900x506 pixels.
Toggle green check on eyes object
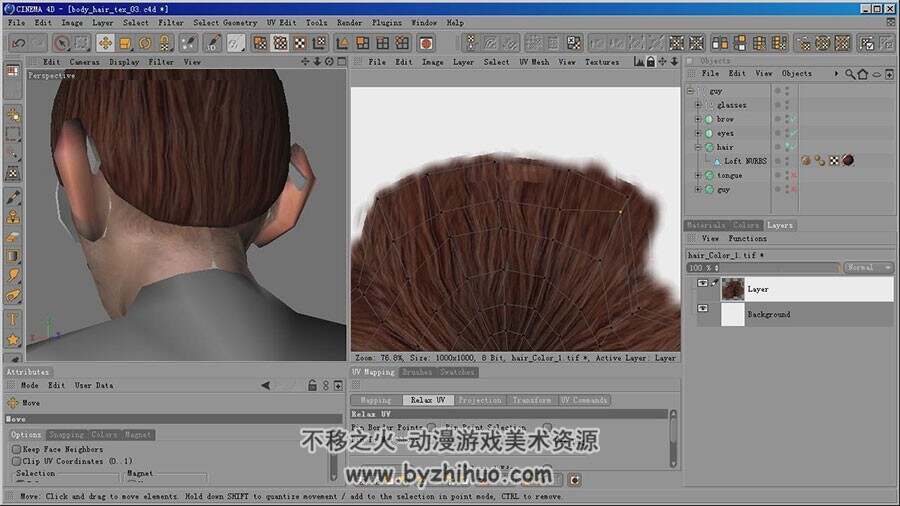pos(793,133)
